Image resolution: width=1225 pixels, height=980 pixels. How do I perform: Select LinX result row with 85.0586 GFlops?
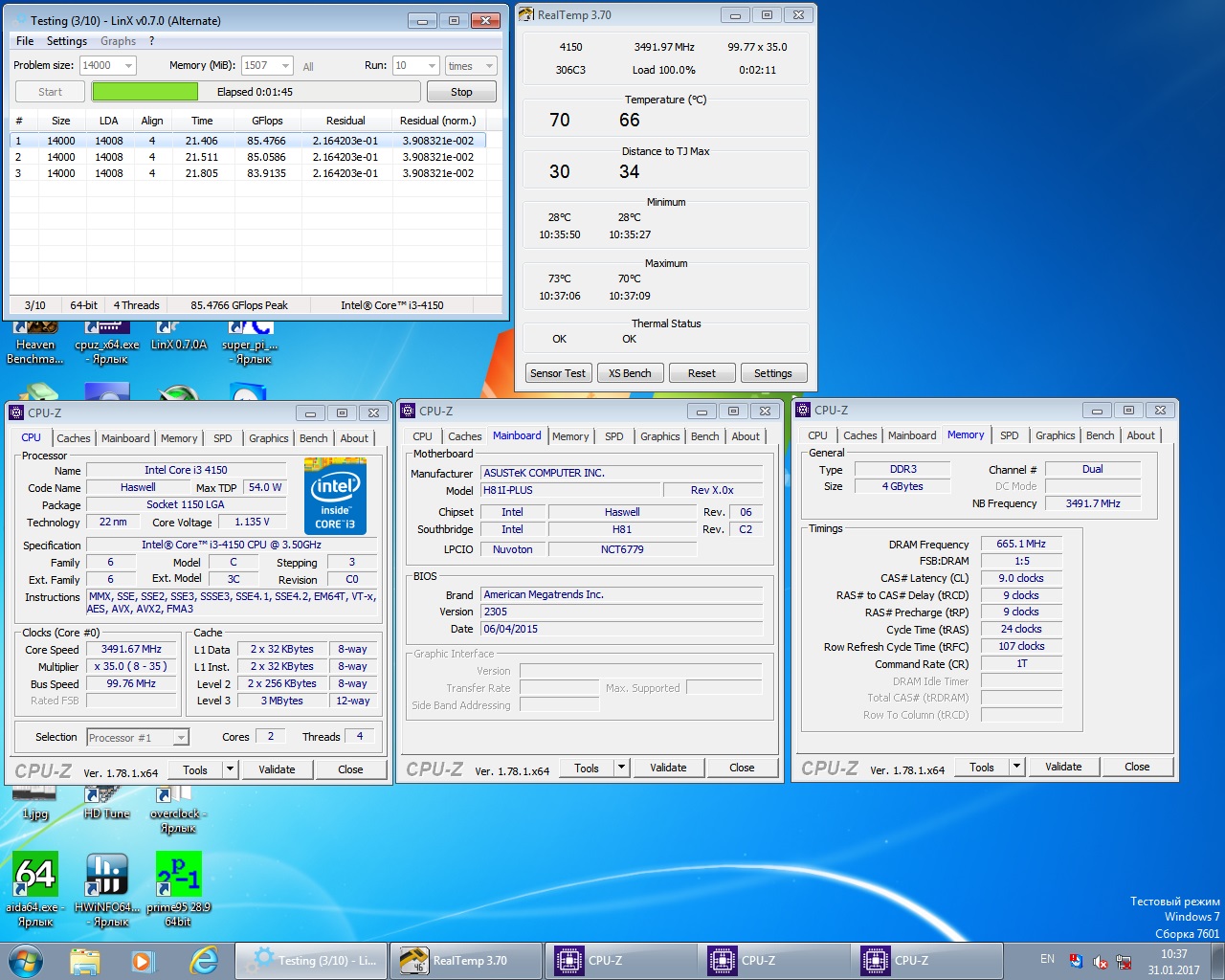248,157
